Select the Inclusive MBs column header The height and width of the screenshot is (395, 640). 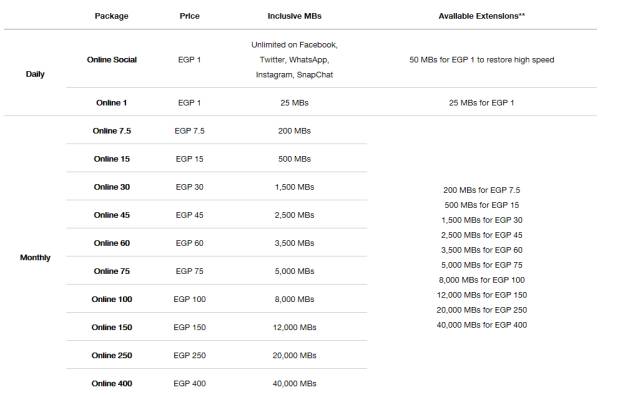pyautogui.click(x=294, y=16)
